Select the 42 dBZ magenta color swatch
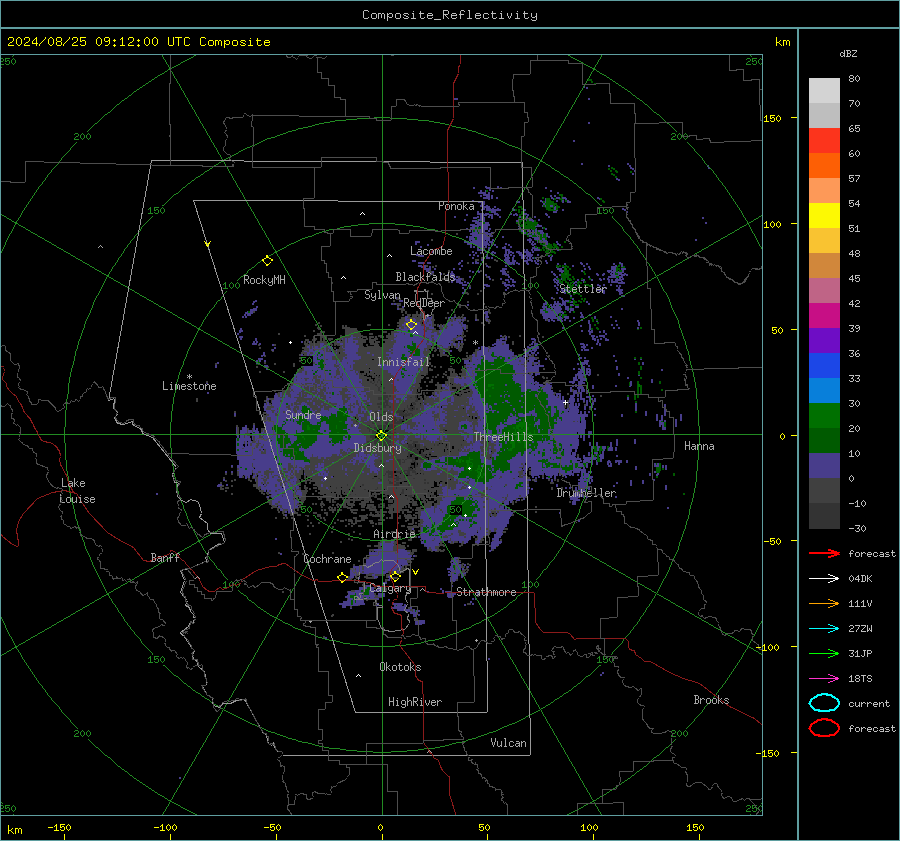The height and width of the screenshot is (841, 900). [x=824, y=315]
